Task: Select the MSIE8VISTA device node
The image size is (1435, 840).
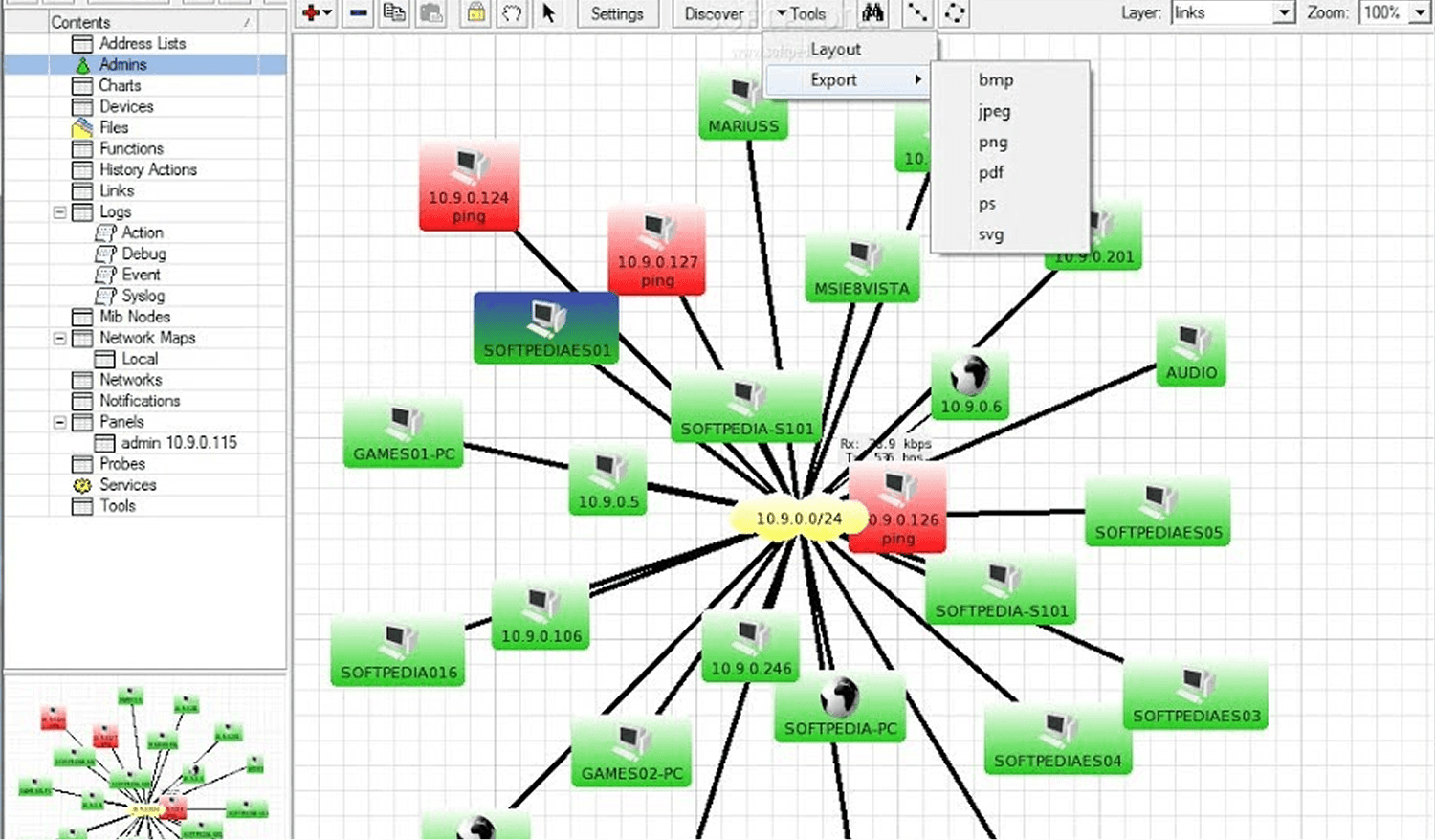Action: [862, 268]
